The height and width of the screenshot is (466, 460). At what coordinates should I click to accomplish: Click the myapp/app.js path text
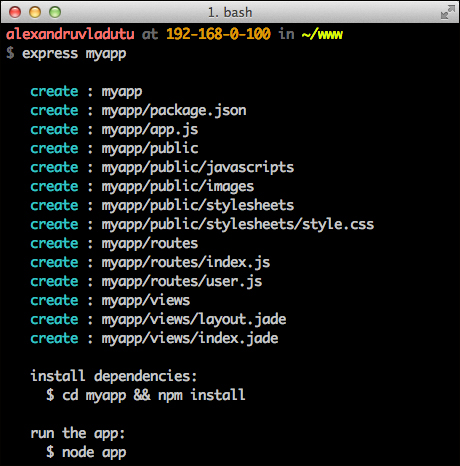(x=150, y=130)
